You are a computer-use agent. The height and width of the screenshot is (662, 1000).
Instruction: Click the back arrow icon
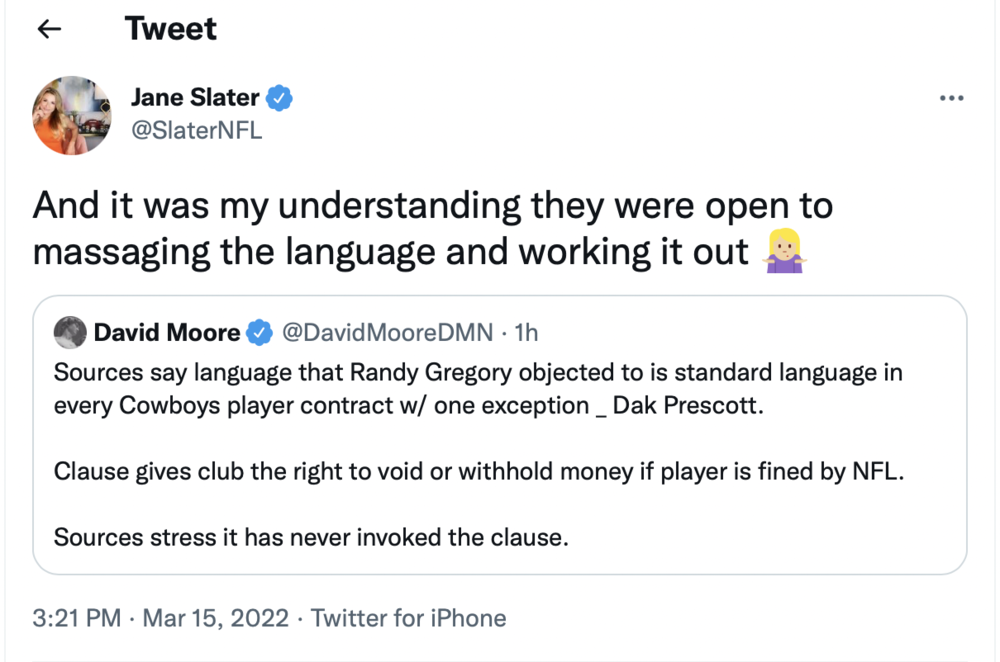49,30
